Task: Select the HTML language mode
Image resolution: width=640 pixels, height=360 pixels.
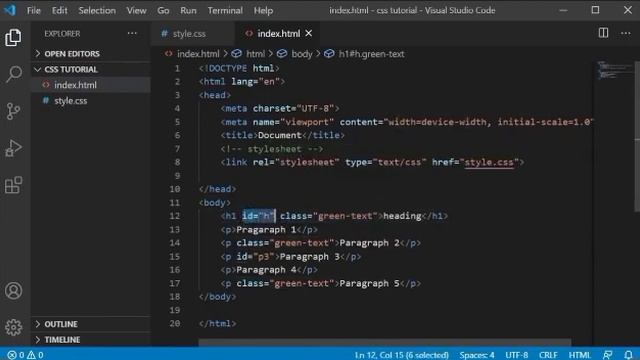Action: click(580, 355)
